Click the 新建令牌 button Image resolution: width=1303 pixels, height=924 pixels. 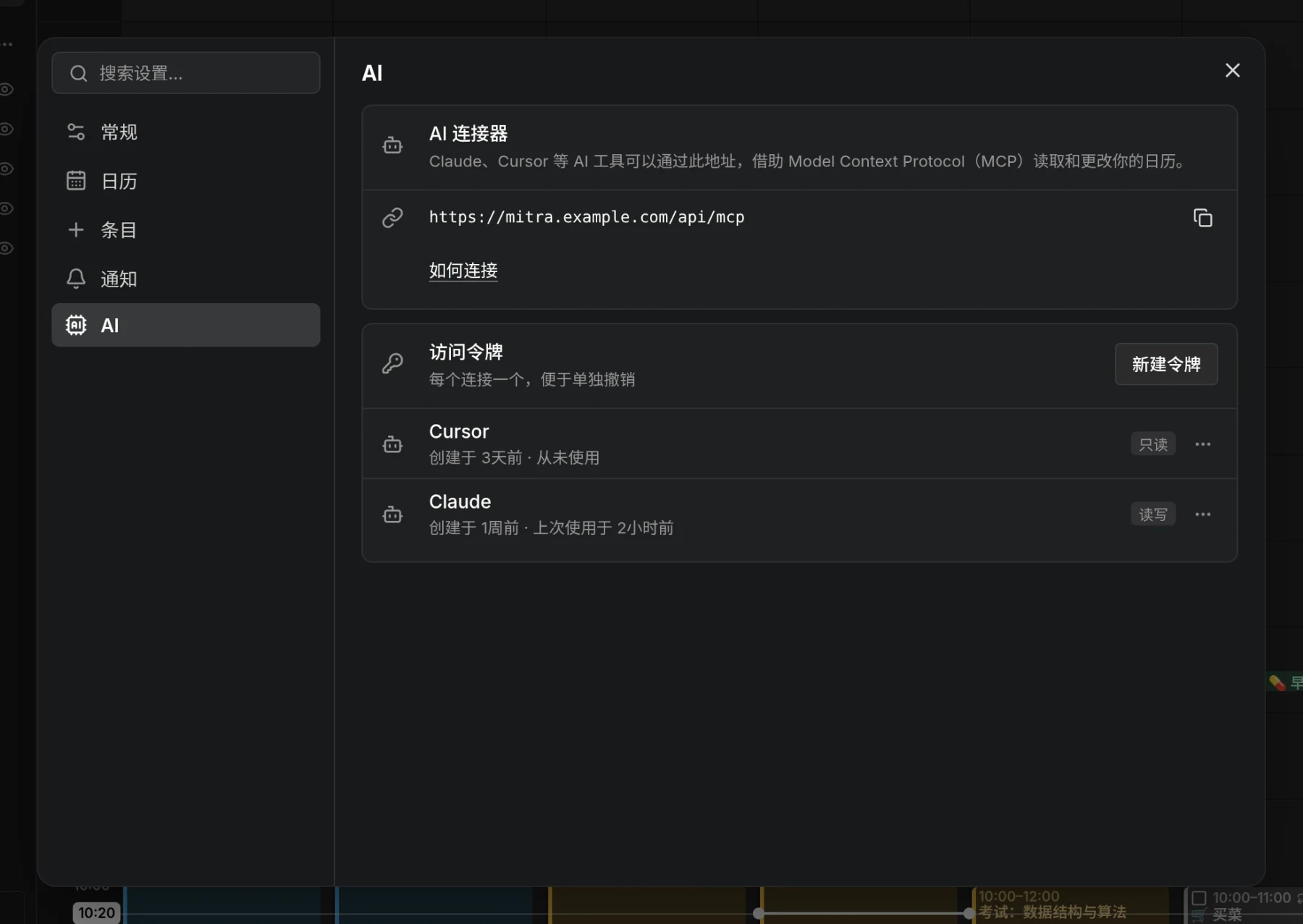(x=1165, y=364)
